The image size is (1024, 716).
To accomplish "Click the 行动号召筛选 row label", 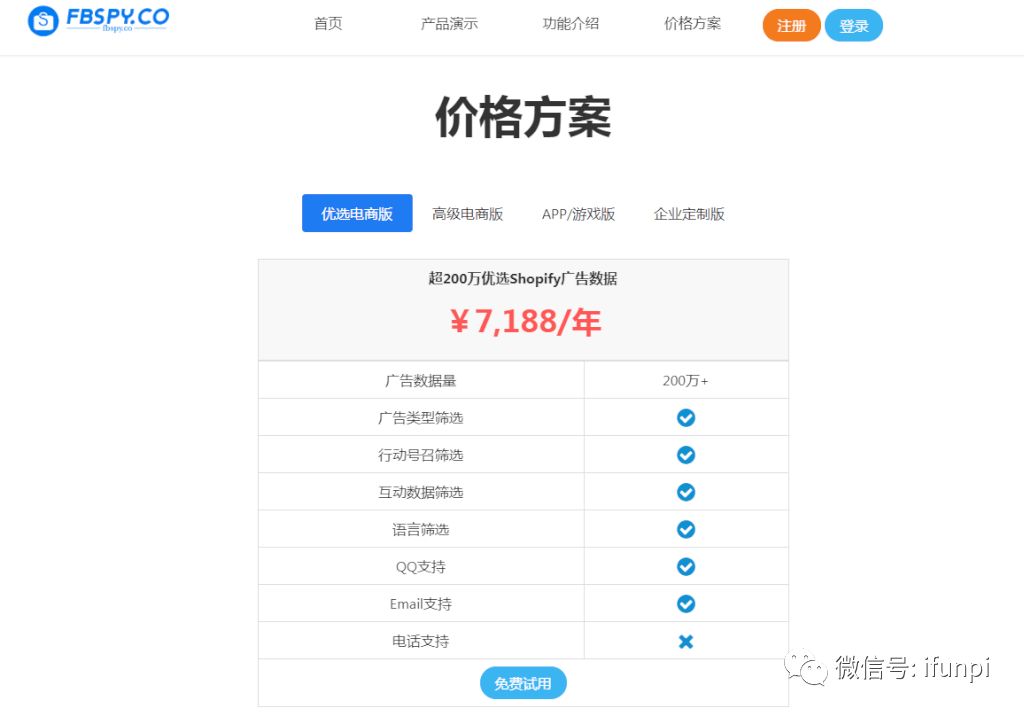I will (x=421, y=455).
